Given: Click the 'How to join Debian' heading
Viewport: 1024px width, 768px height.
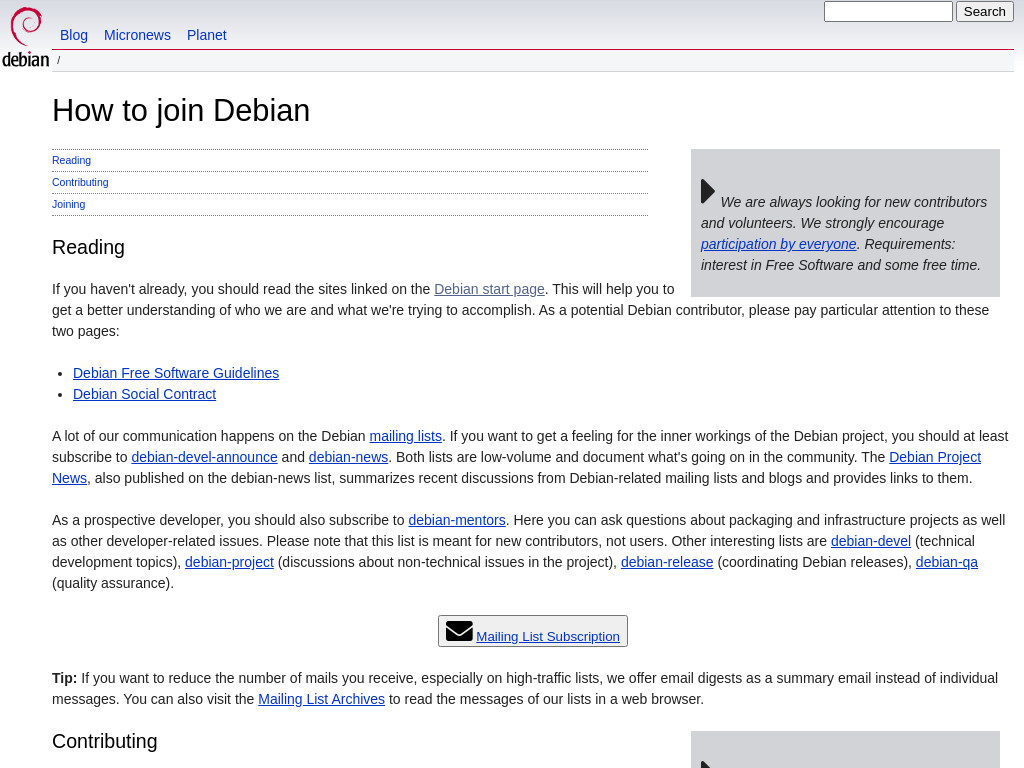Looking at the screenshot, I should click(181, 110).
